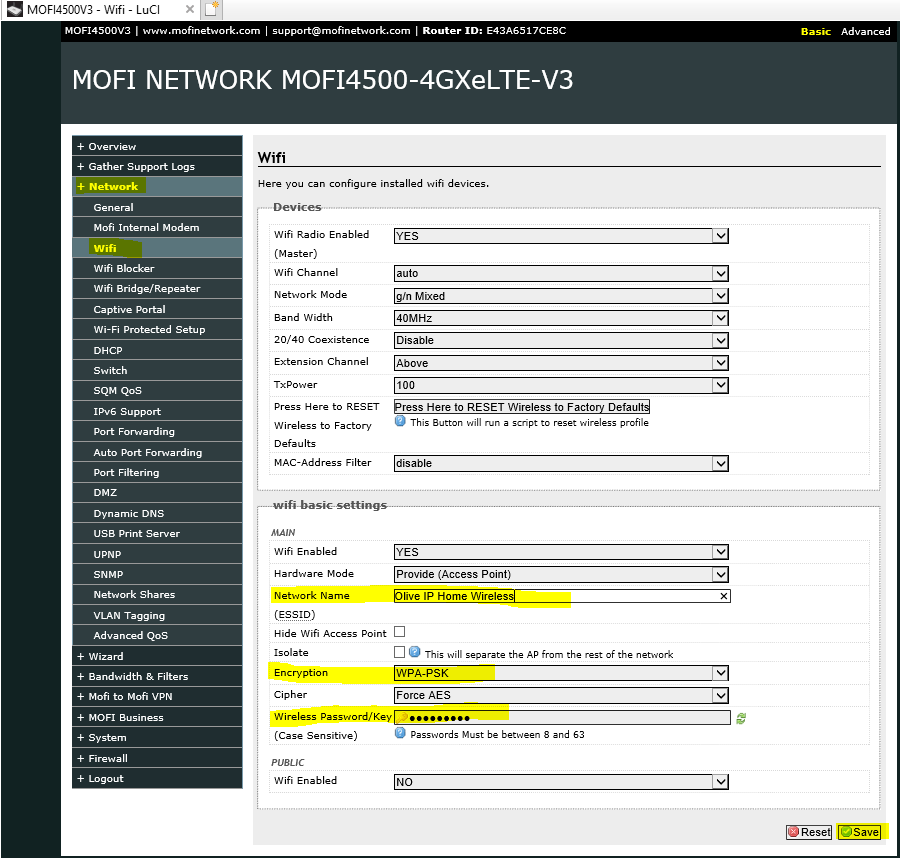Open the DHCP settings page
Viewport: 900px width, 858px height.
[157, 350]
